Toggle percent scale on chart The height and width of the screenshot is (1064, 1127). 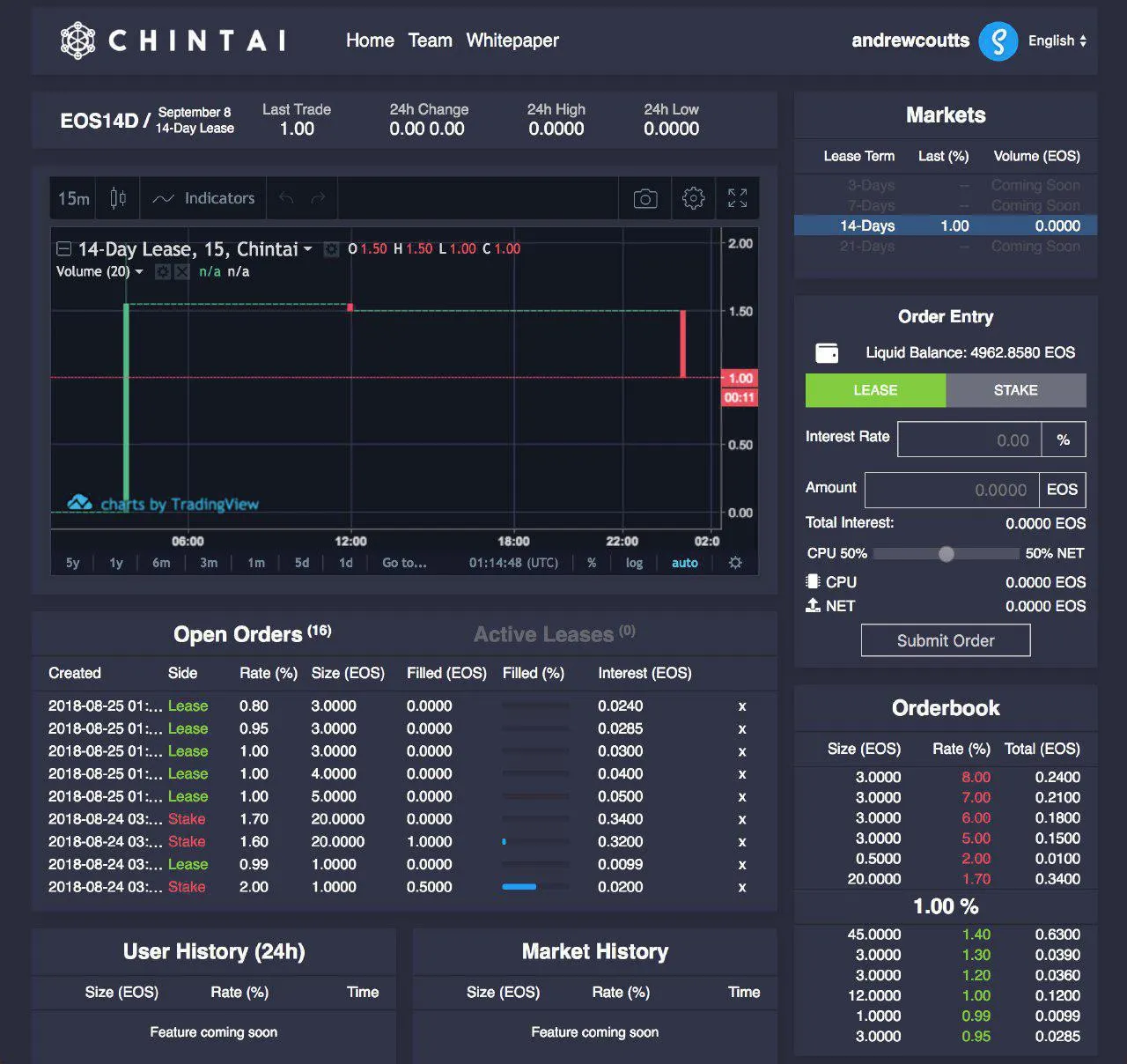[x=592, y=563]
